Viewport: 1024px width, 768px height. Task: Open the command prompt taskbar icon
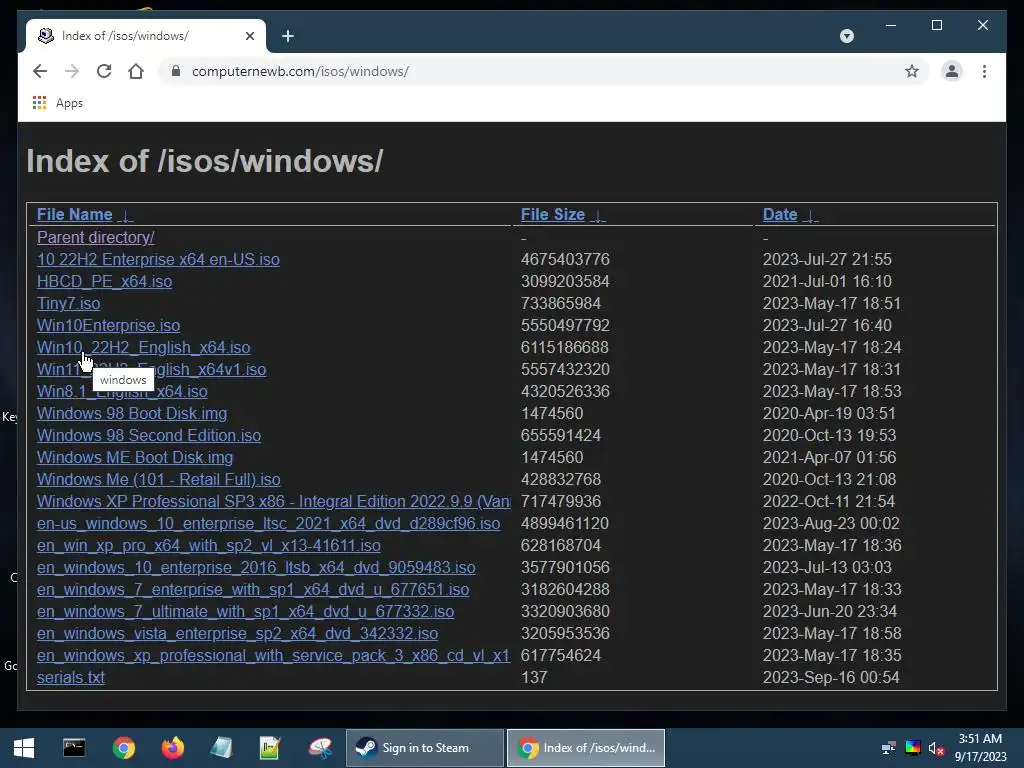point(74,748)
